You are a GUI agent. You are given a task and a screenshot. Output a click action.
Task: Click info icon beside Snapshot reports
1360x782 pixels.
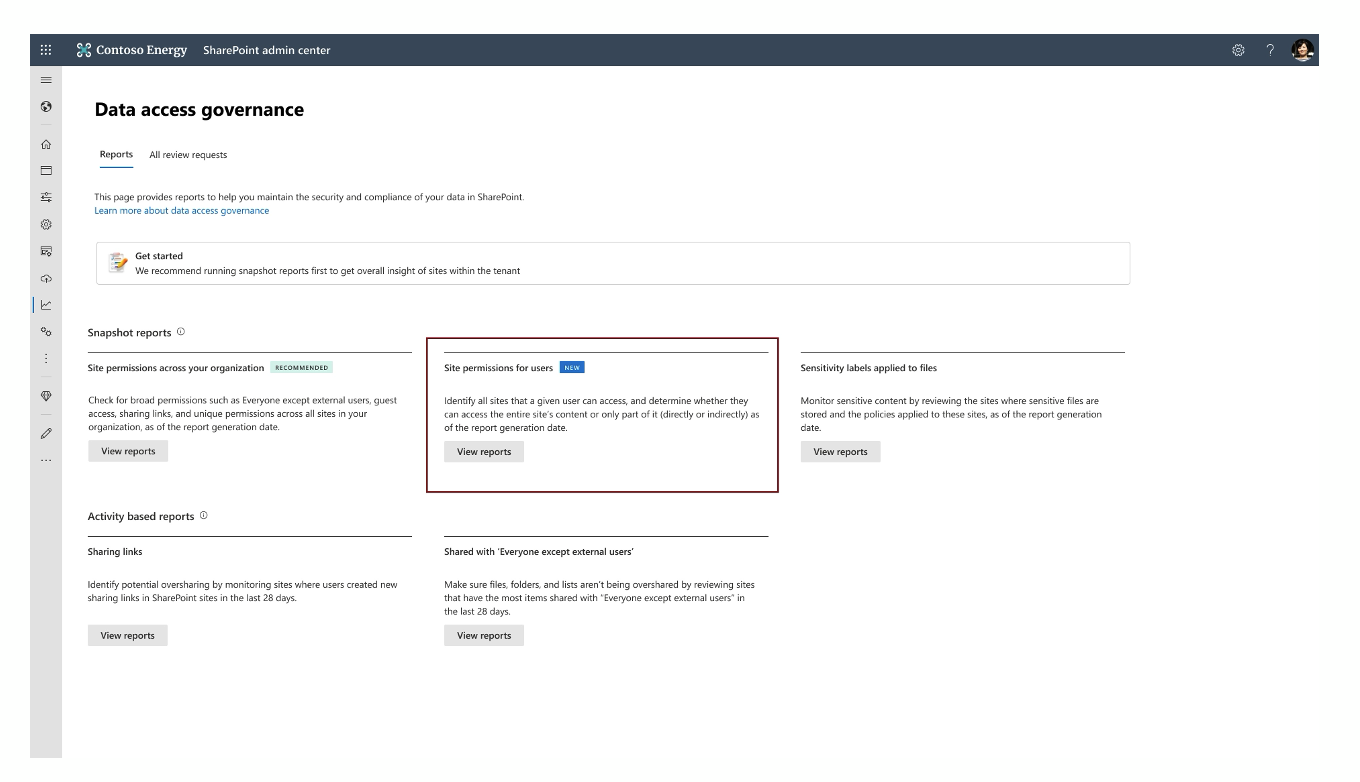coord(181,332)
